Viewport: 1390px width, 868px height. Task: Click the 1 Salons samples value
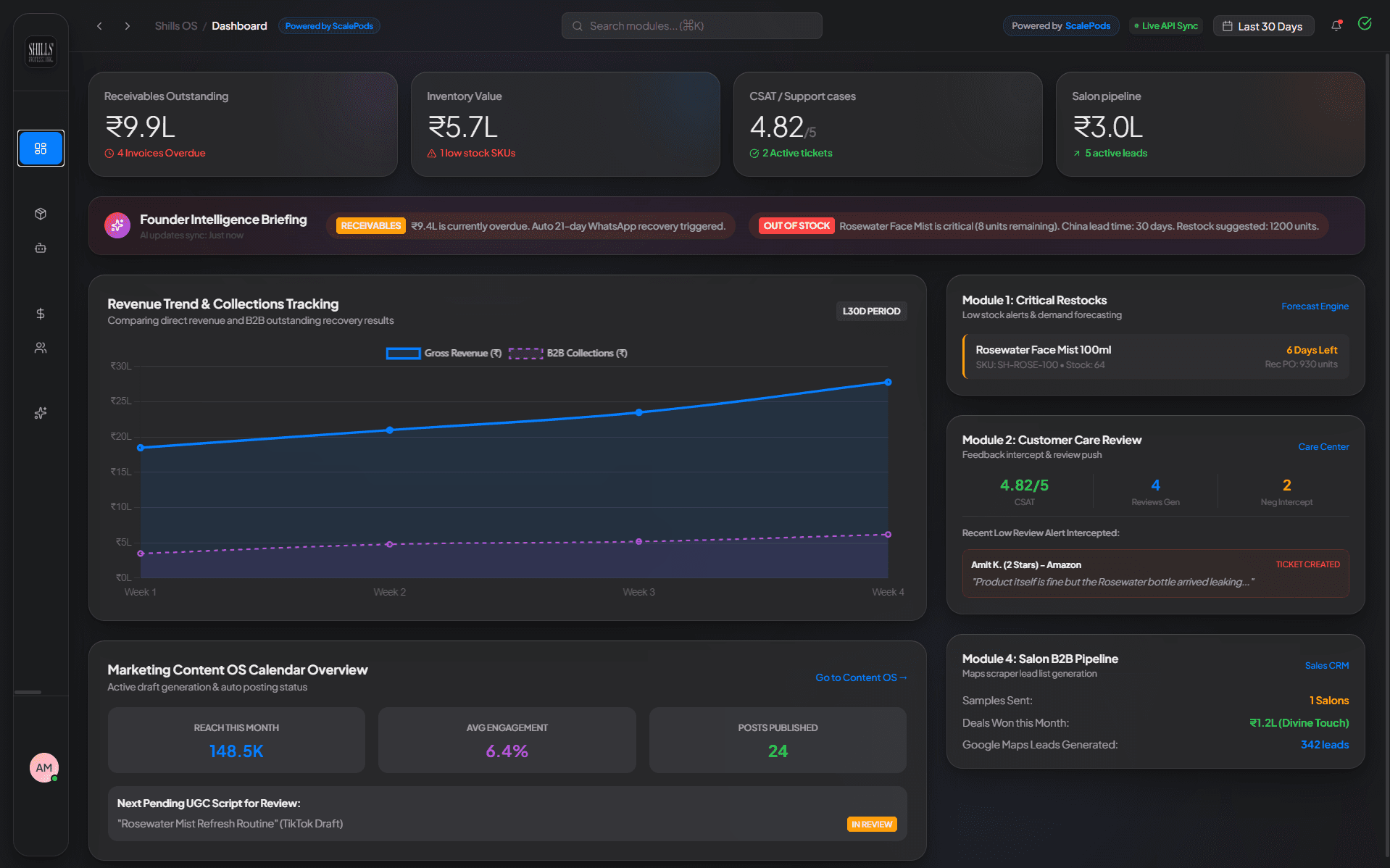click(x=1328, y=701)
